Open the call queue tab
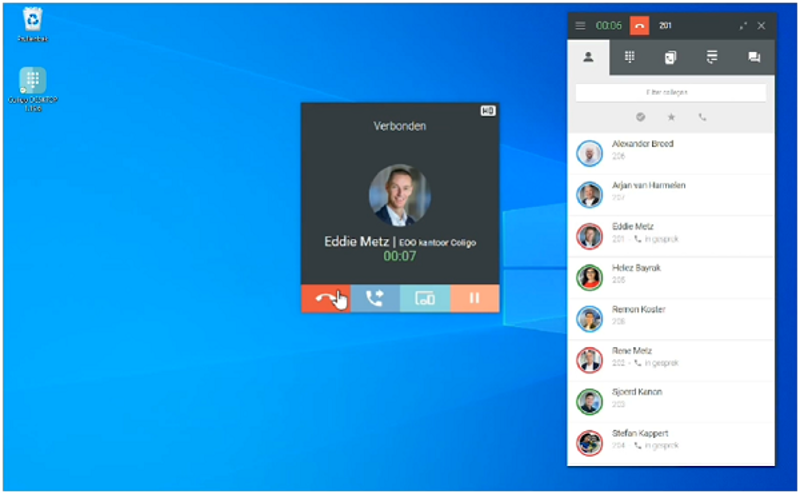The image size is (800, 493). tap(712, 57)
